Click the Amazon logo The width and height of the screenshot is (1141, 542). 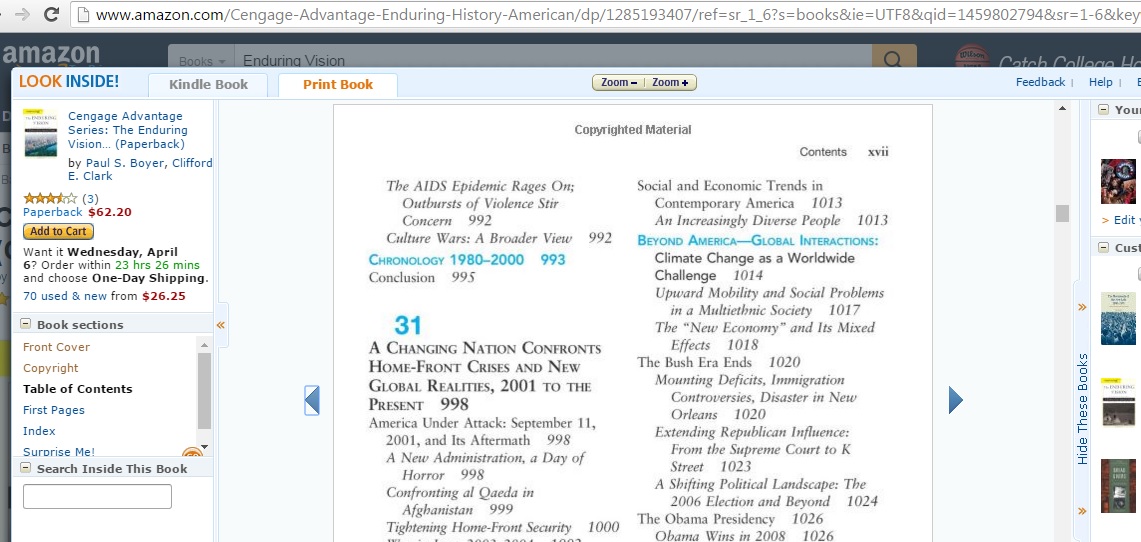50,55
